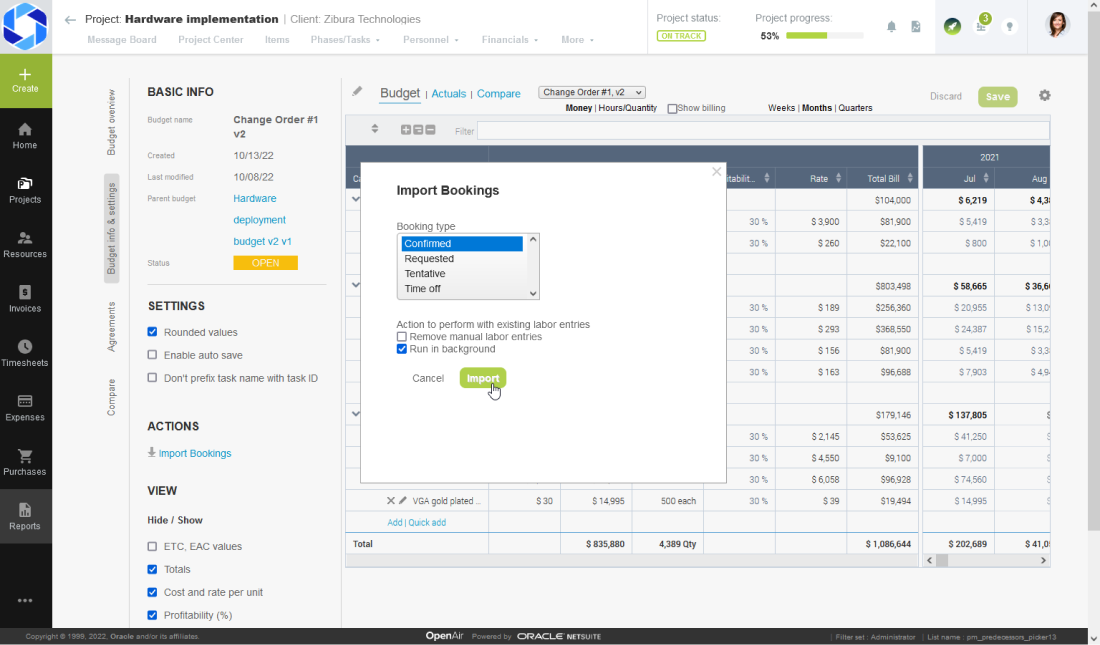Screen dimensions: 1100x645
Task: Open the gear settings icon near Save
Action: [x=1044, y=95]
